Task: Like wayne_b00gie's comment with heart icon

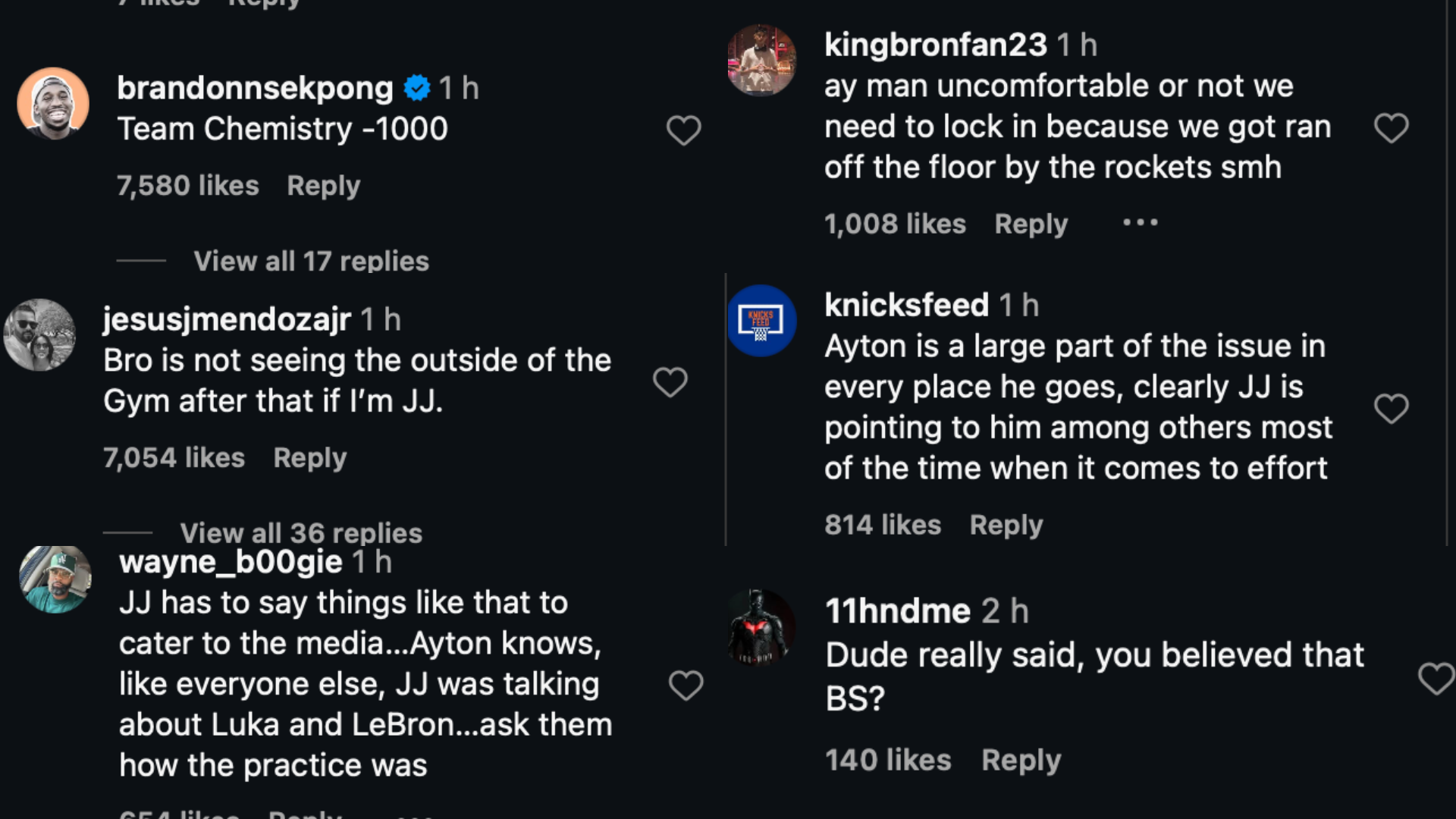Action: (x=686, y=686)
